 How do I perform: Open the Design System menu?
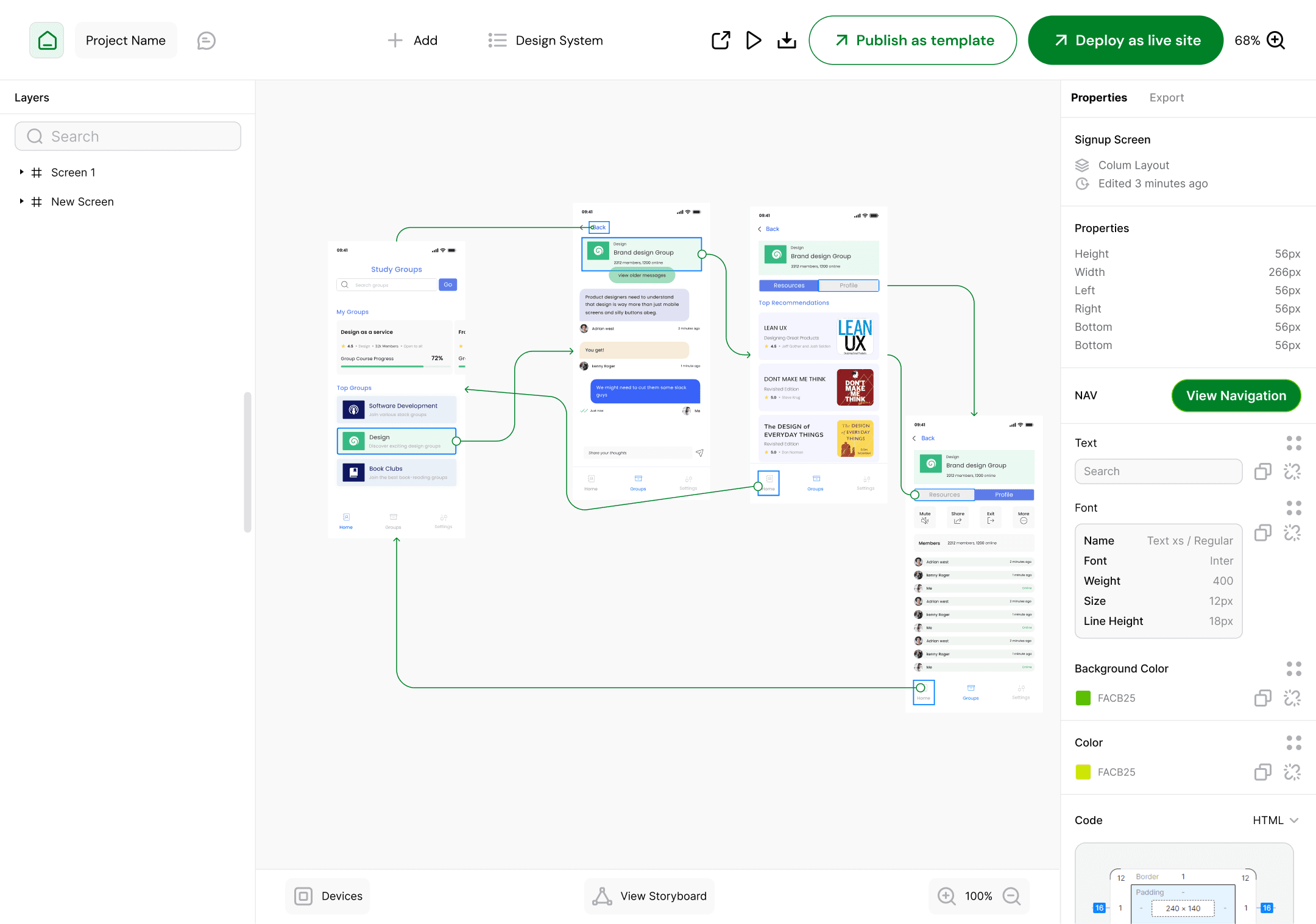point(546,40)
